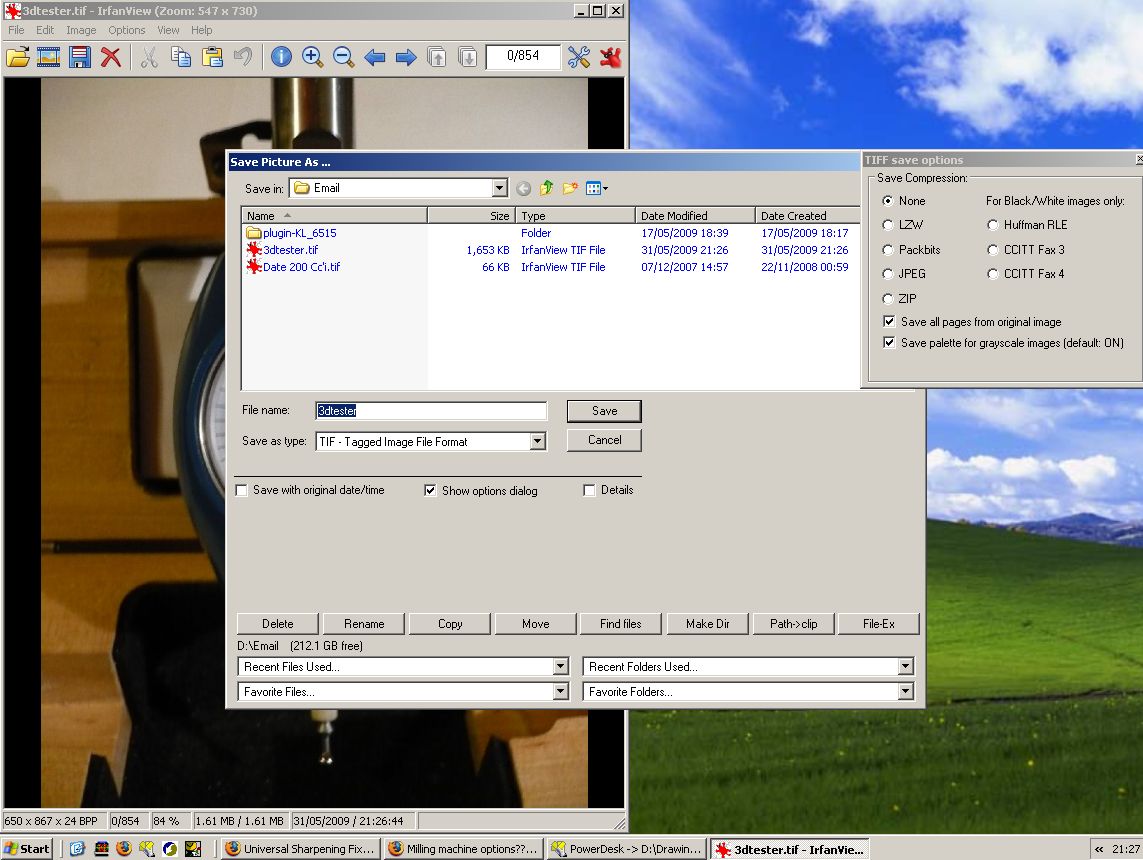The width and height of the screenshot is (1143, 860).
Task: Sort files by Date Modified column header
Action: pos(695,216)
